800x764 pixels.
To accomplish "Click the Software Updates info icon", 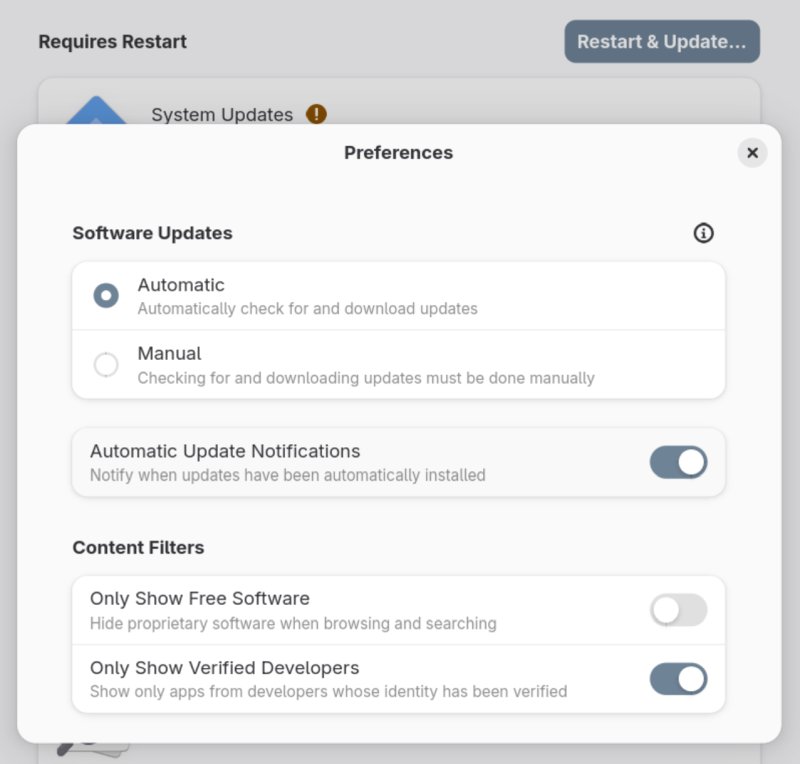I will click(x=703, y=233).
